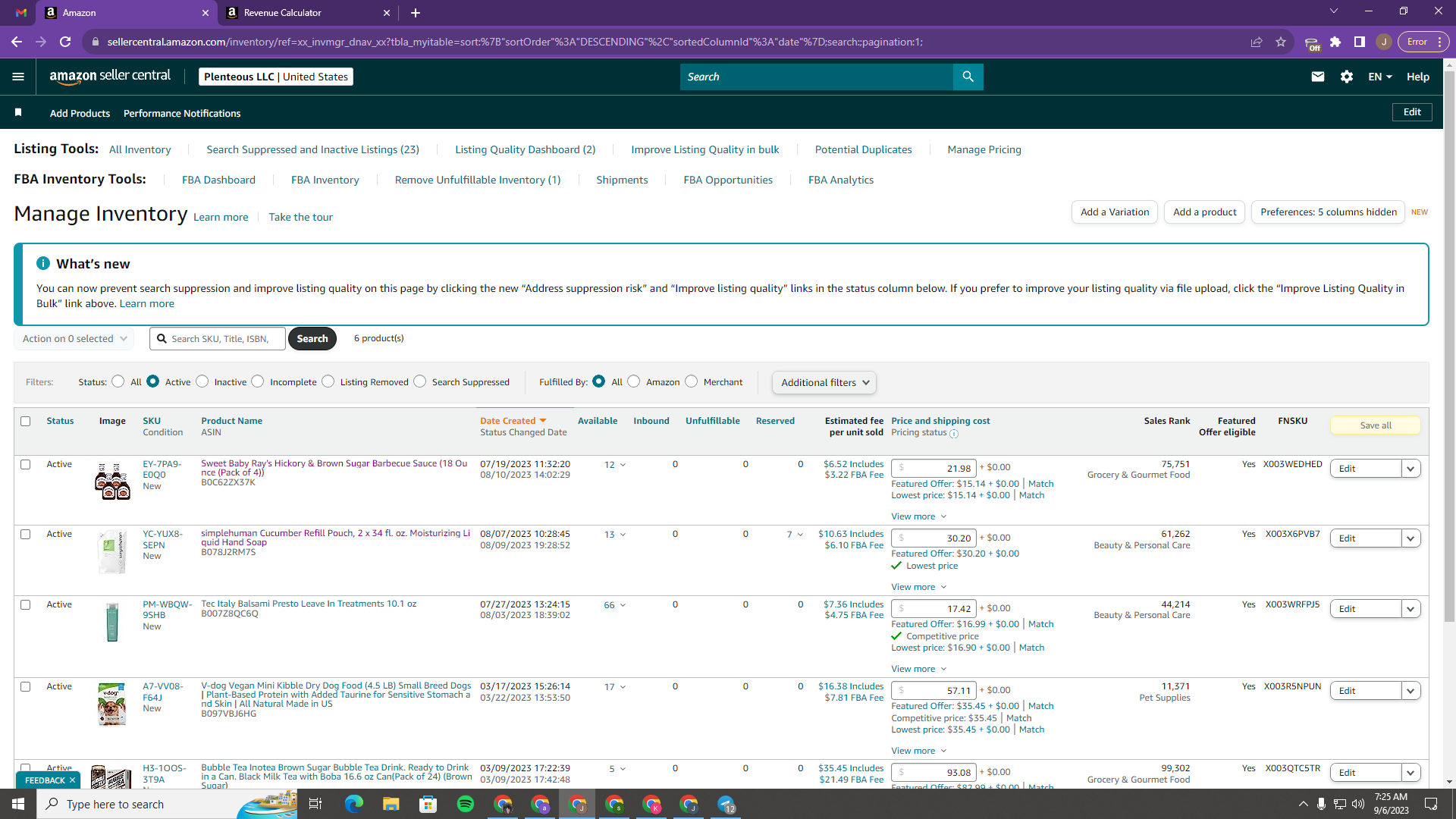Edit the price field showing 21.98

click(934, 469)
